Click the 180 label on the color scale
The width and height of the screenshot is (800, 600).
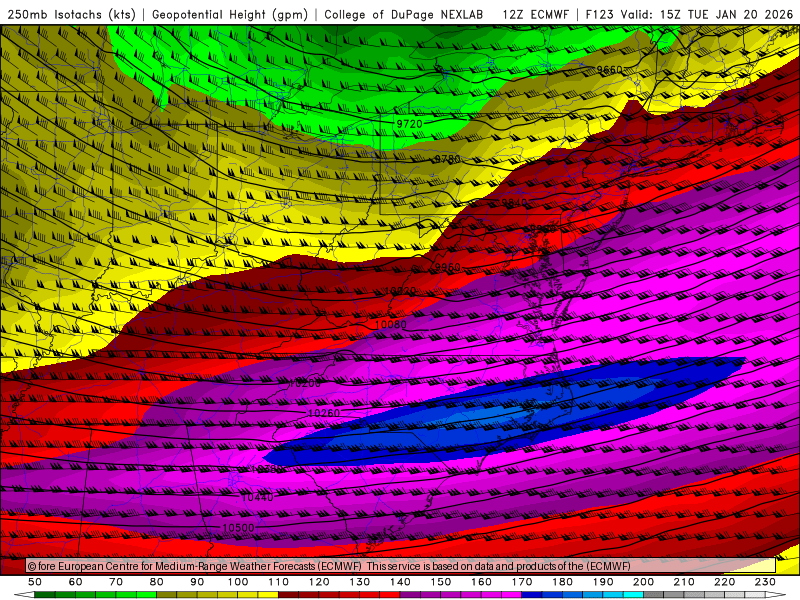point(562,582)
